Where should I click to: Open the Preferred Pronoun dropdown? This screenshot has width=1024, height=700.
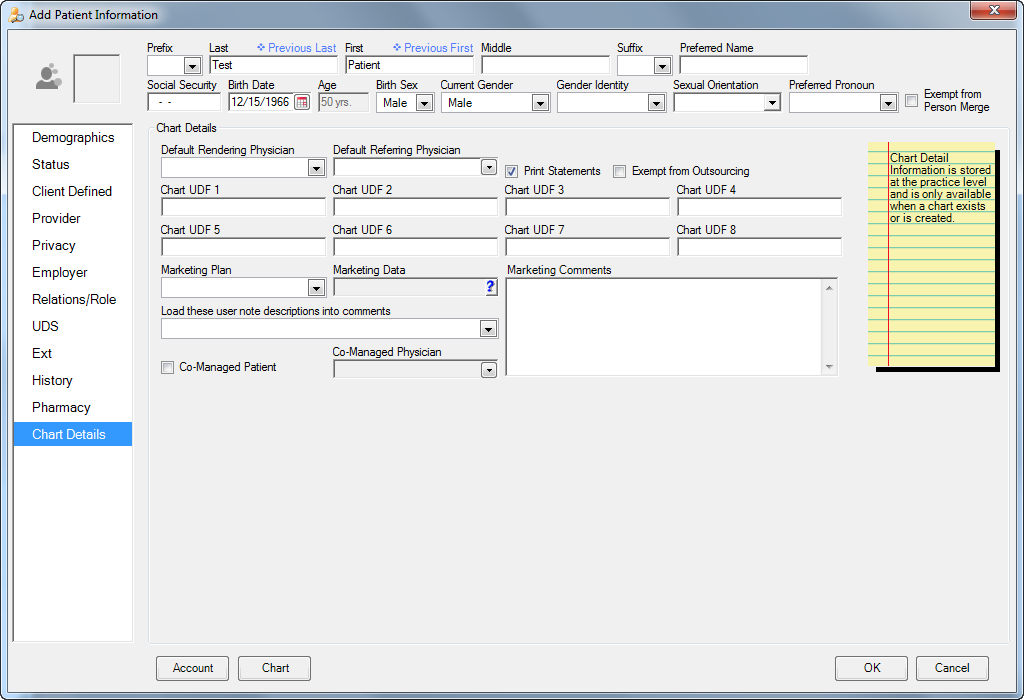coord(888,103)
